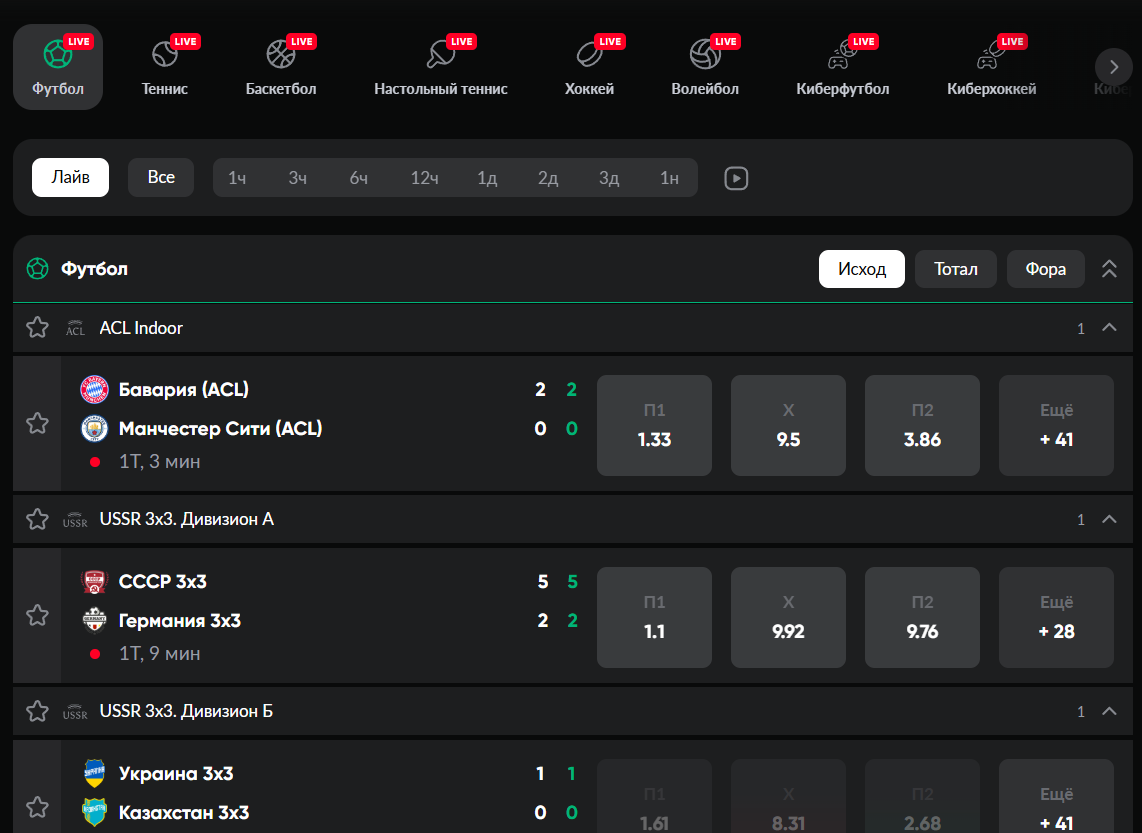This screenshot has height=833, width=1142.
Task: Open the Баскетбол live category
Action: click(281, 67)
